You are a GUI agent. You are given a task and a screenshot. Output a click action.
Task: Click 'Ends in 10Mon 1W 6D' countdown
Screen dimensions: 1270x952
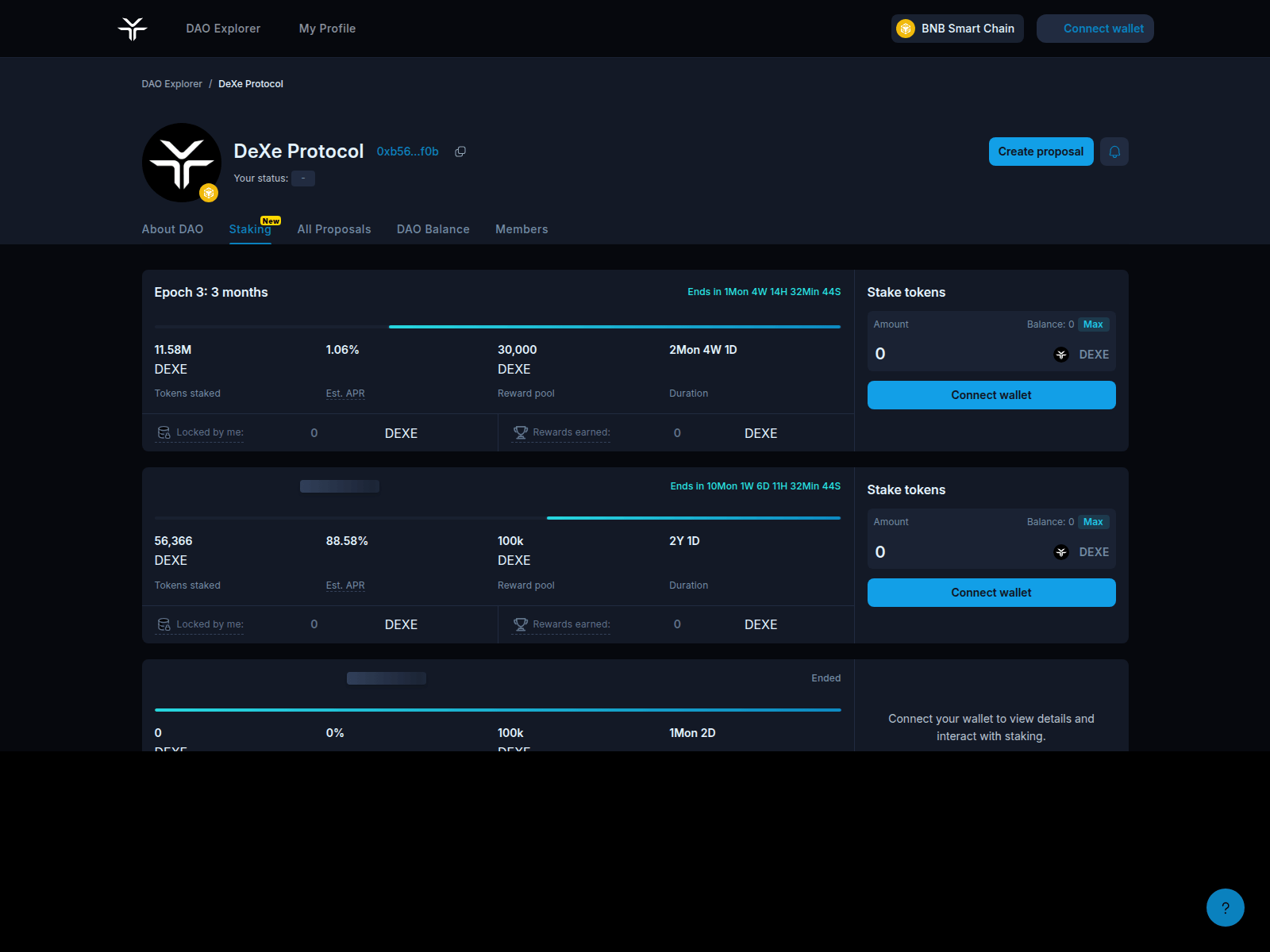(755, 486)
